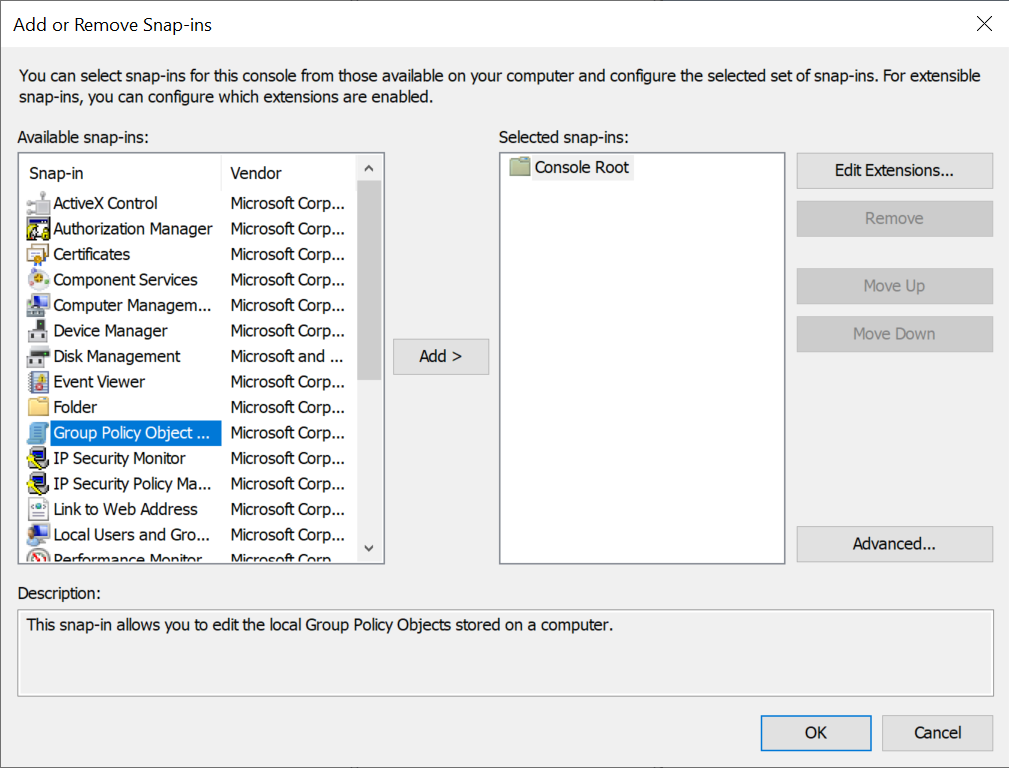Click the scroll down arrow in snap-in list
The image size is (1009, 768).
(369, 548)
